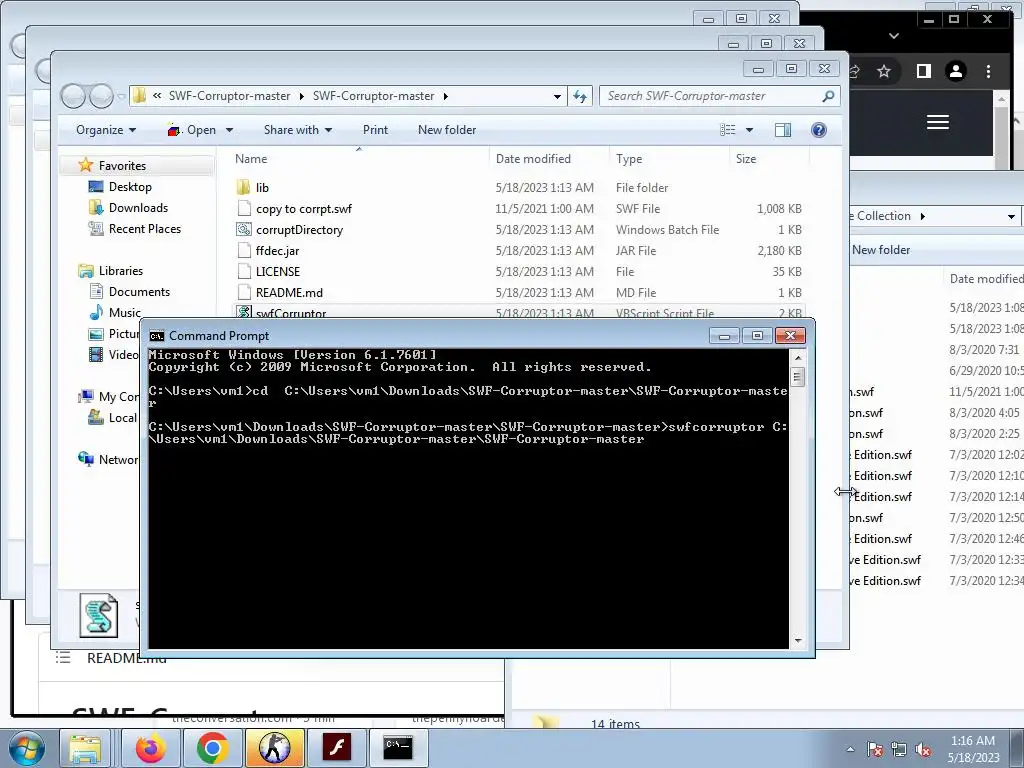Click Command Prompt scroll up arrow

pos(797,358)
